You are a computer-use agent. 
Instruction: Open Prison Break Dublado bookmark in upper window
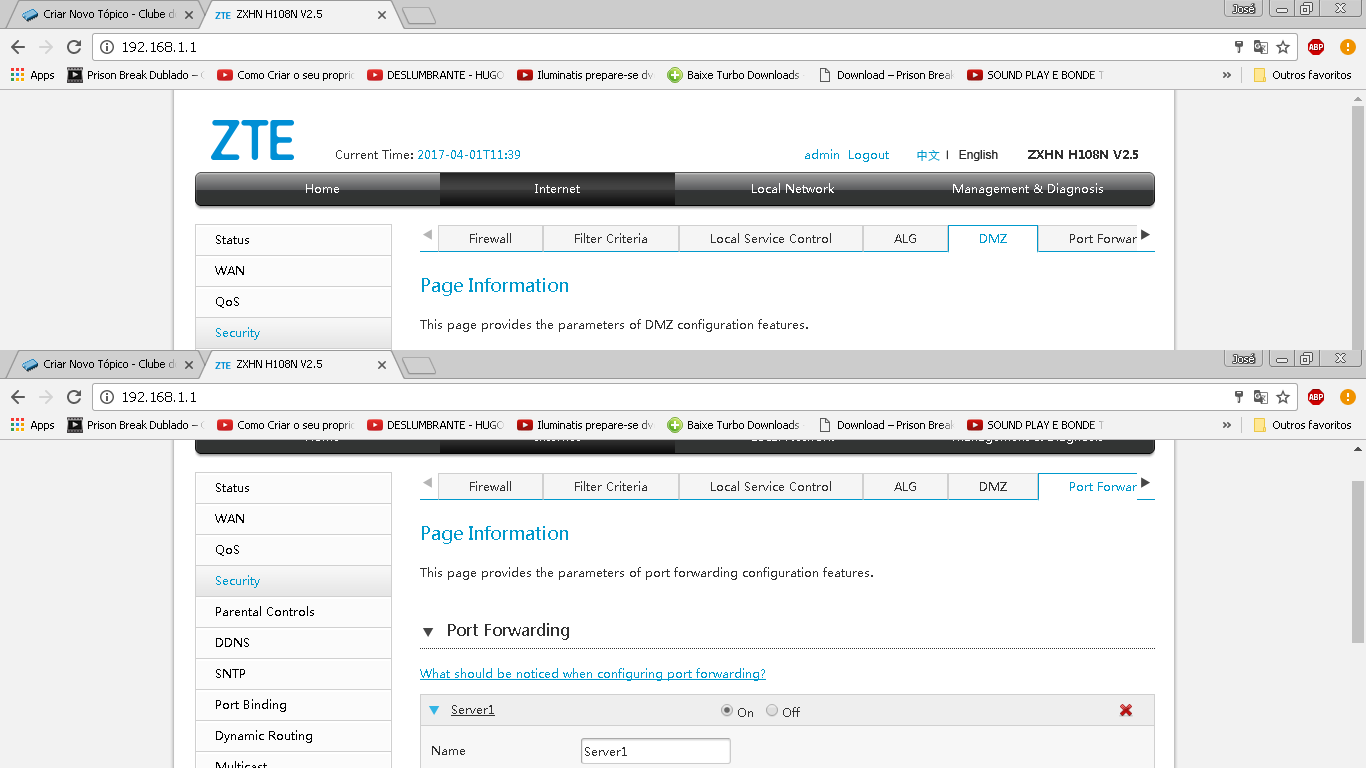point(135,75)
